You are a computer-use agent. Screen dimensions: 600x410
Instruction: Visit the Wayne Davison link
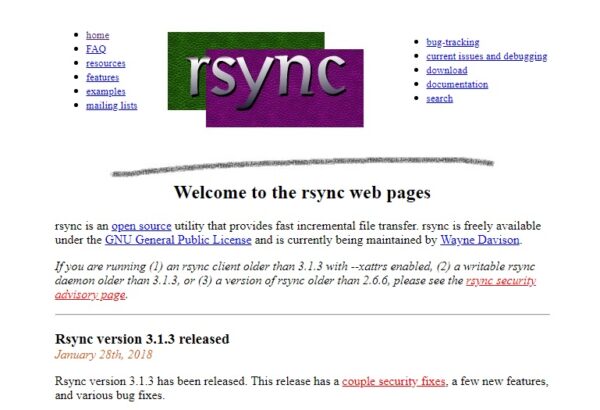click(x=480, y=240)
